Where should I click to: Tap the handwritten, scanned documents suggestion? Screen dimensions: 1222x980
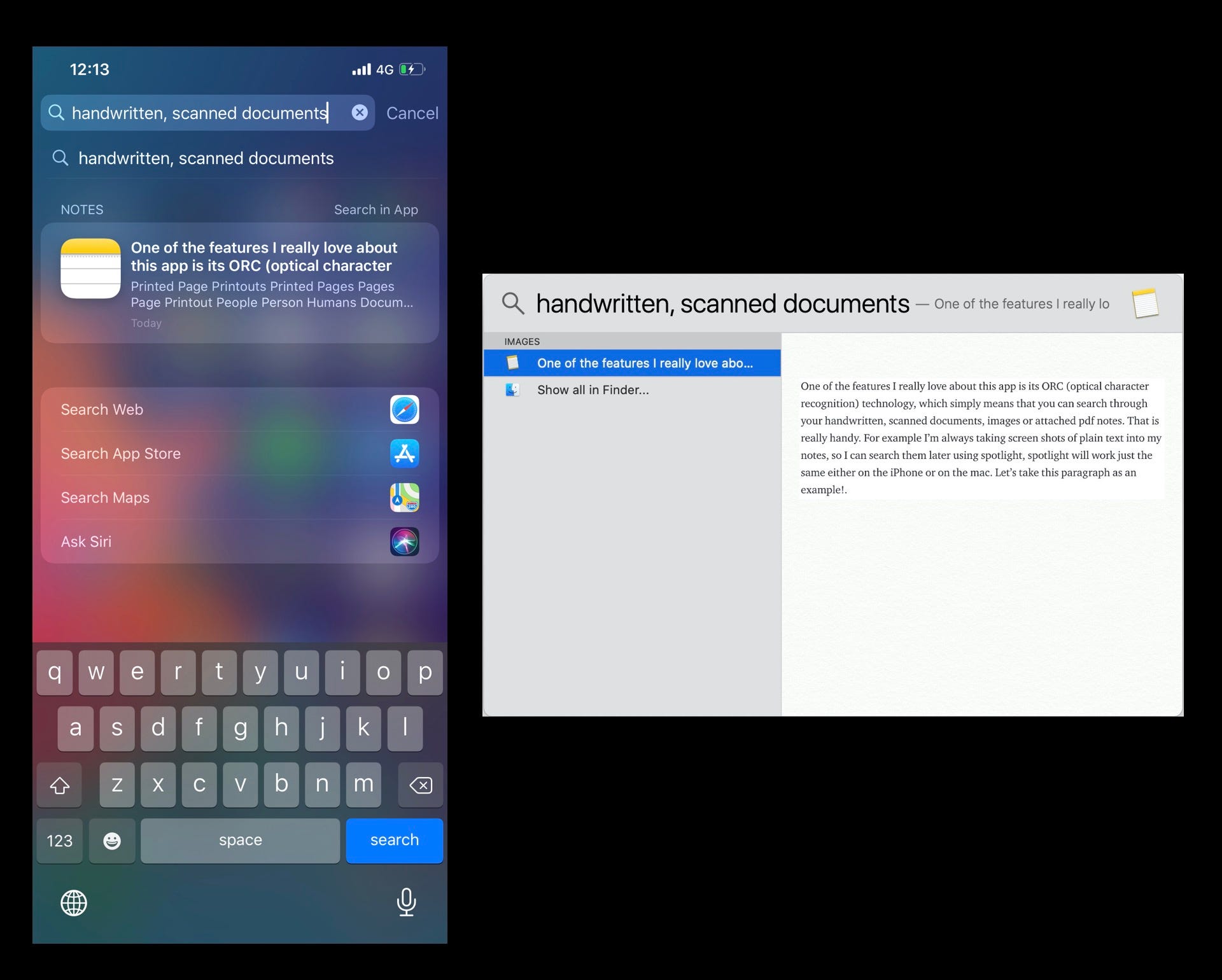[206, 158]
